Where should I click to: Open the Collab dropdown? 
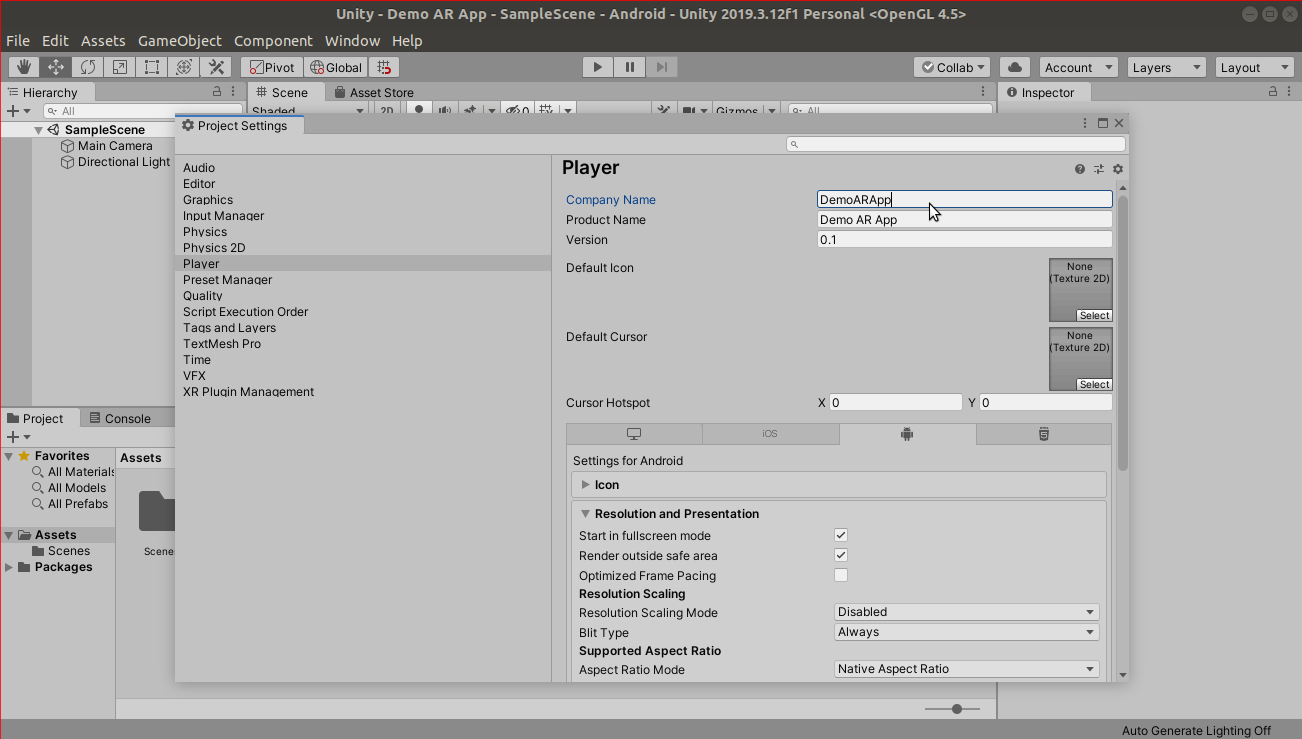(x=952, y=67)
